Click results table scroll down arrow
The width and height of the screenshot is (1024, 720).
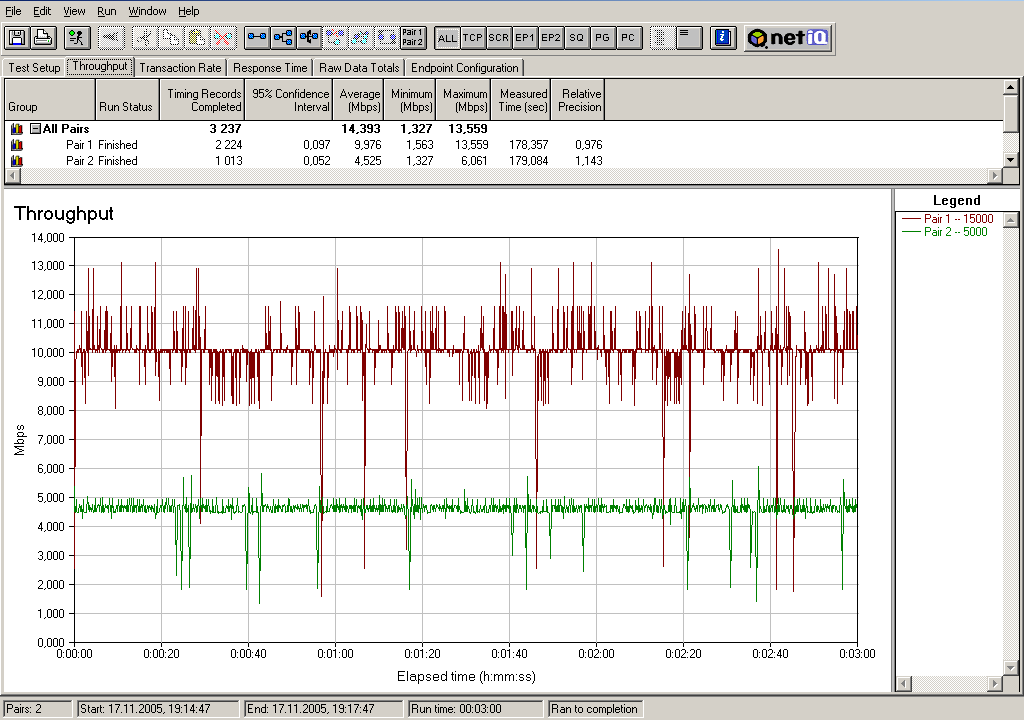click(x=1011, y=159)
